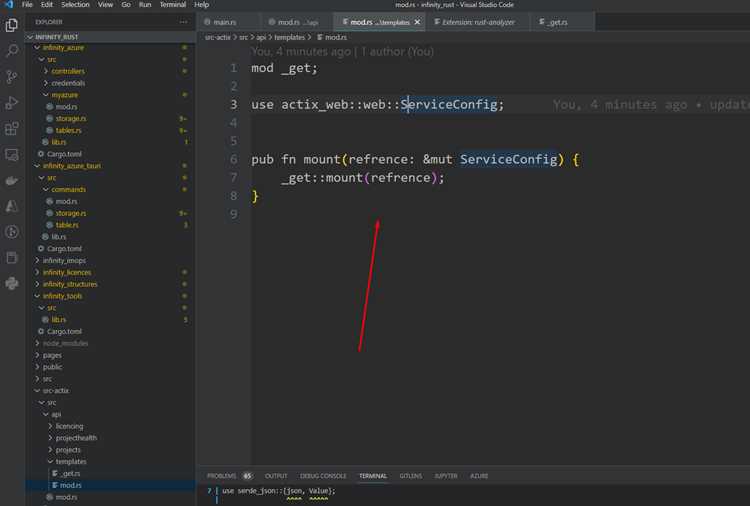Open the Docker view icon

11,180
